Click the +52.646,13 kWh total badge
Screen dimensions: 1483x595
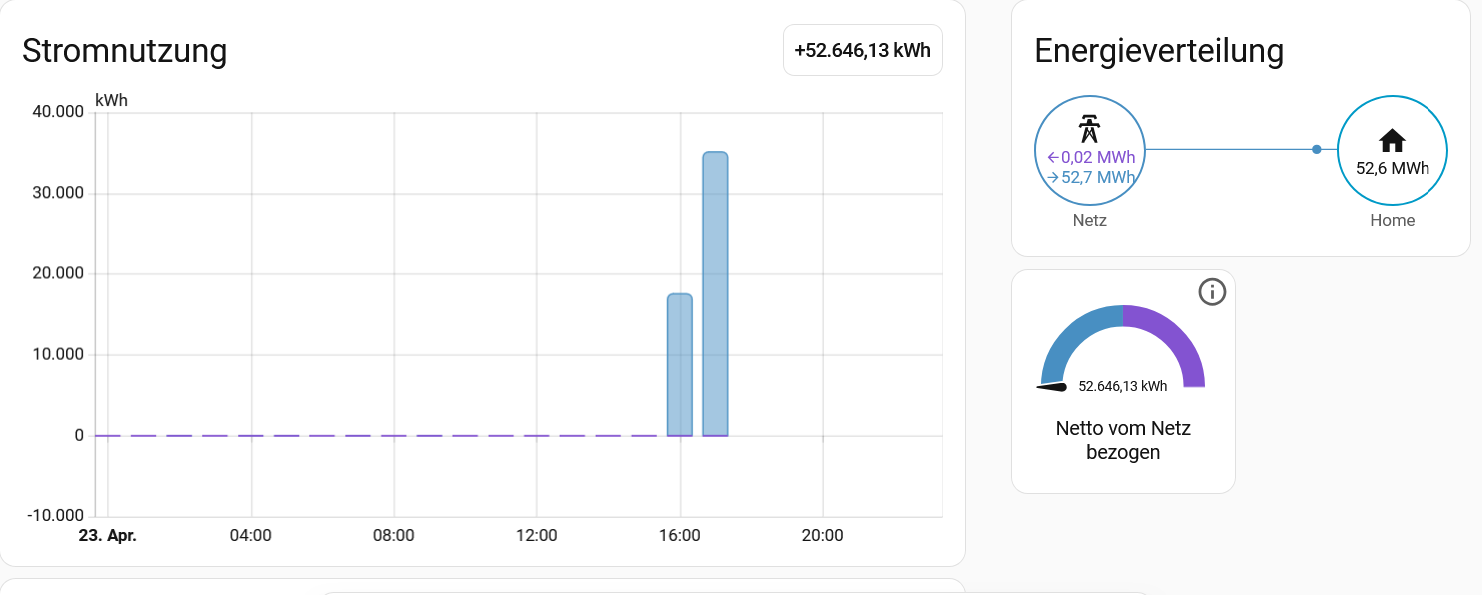862,50
